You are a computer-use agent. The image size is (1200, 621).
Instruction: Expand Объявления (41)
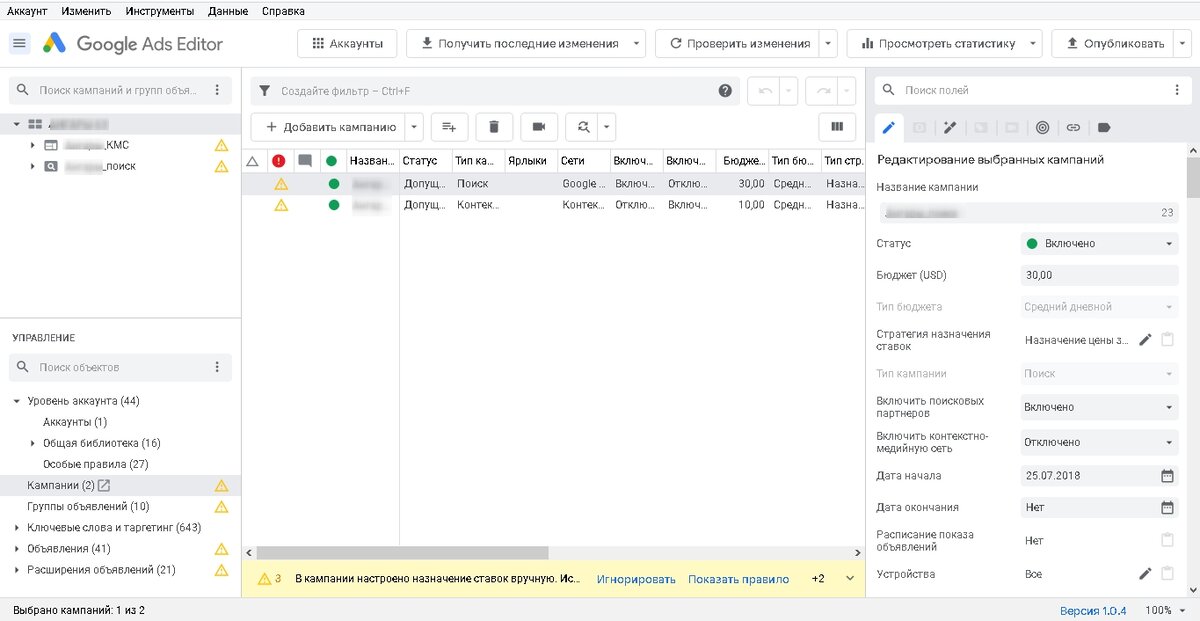click(x=17, y=549)
